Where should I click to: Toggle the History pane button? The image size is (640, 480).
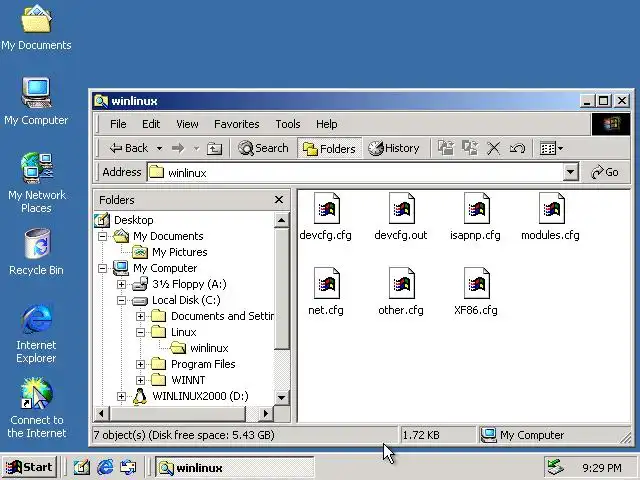394,148
